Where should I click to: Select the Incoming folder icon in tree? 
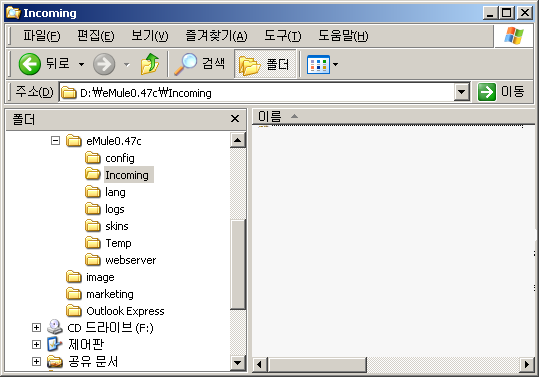93,174
